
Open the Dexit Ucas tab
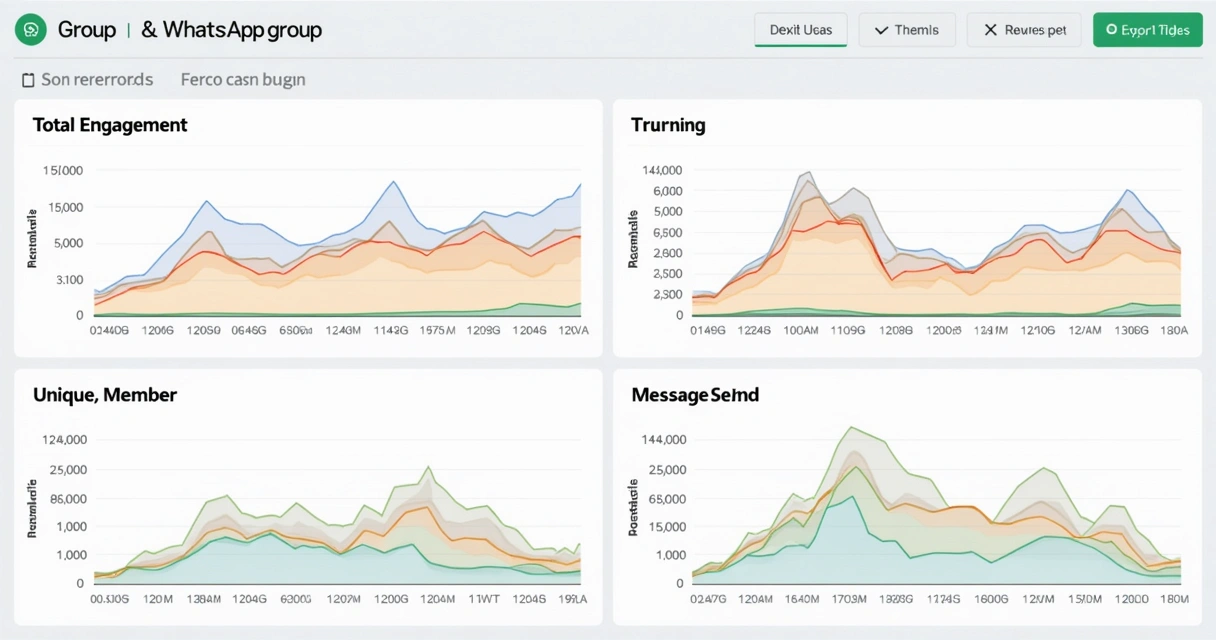coord(800,30)
